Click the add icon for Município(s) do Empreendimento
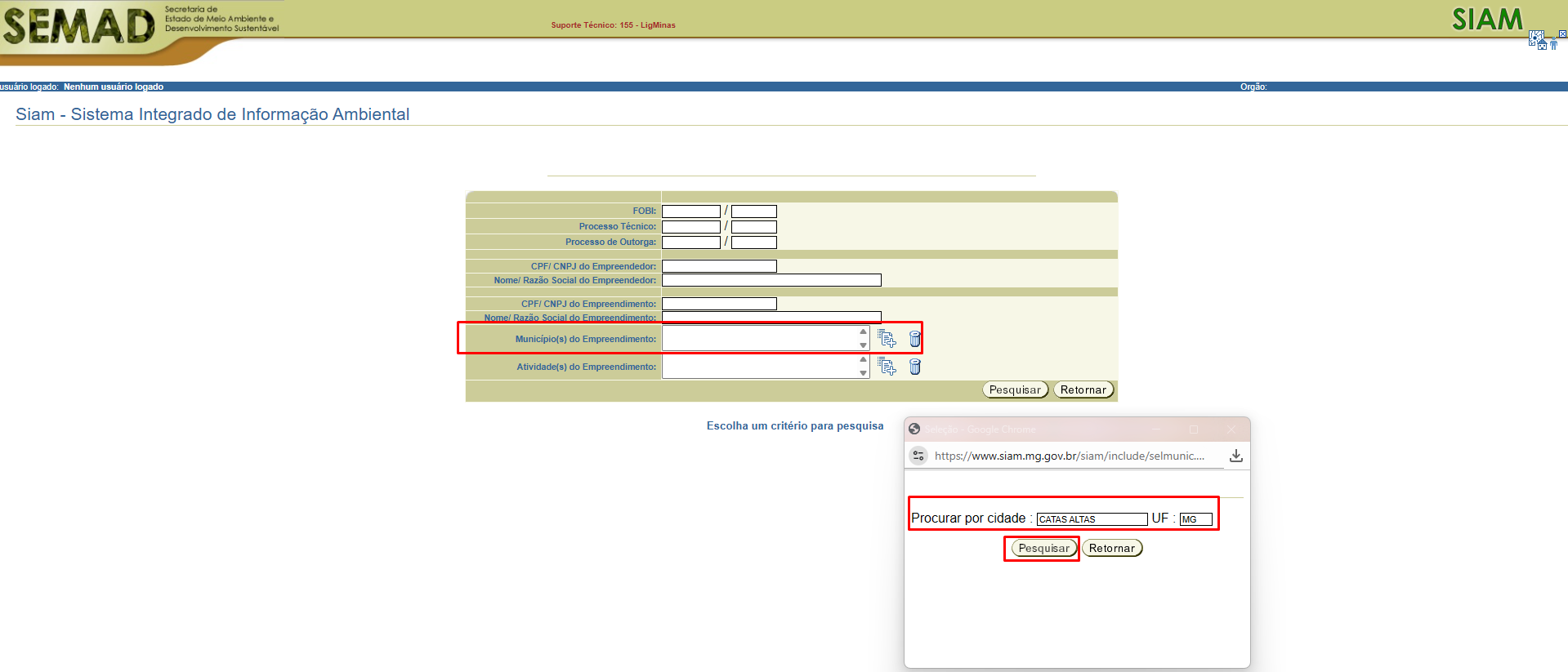This screenshot has height=672, width=1568. point(887,338)
